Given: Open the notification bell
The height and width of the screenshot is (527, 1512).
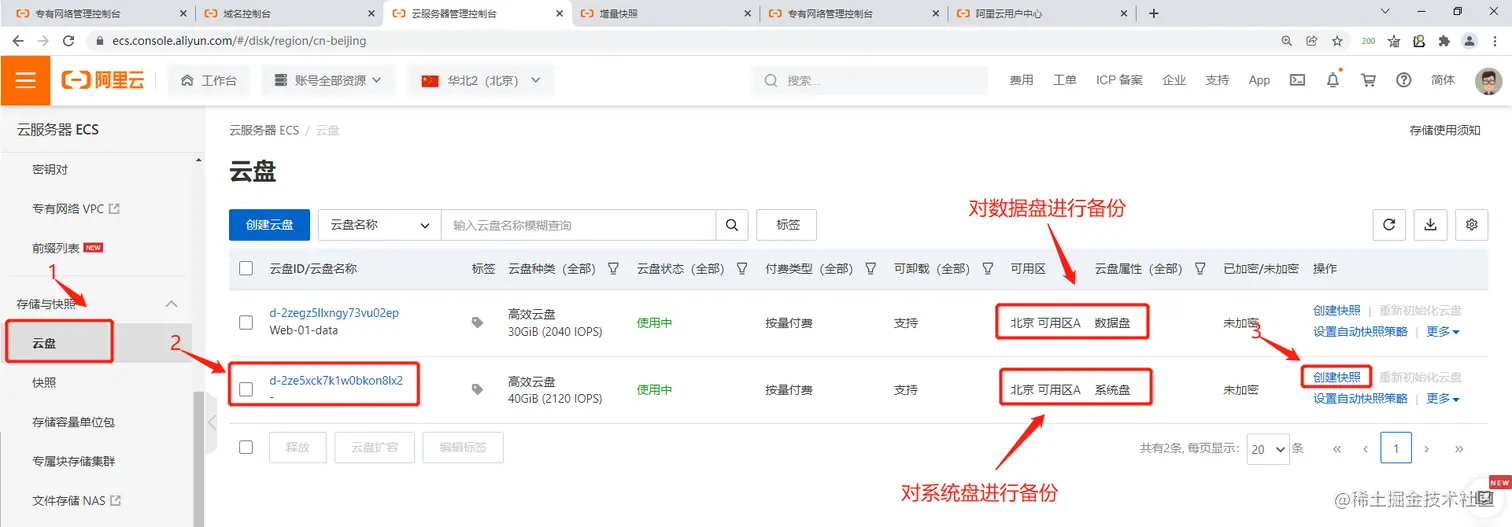Looking at the screenshot, I should [x=1333, y=80].
